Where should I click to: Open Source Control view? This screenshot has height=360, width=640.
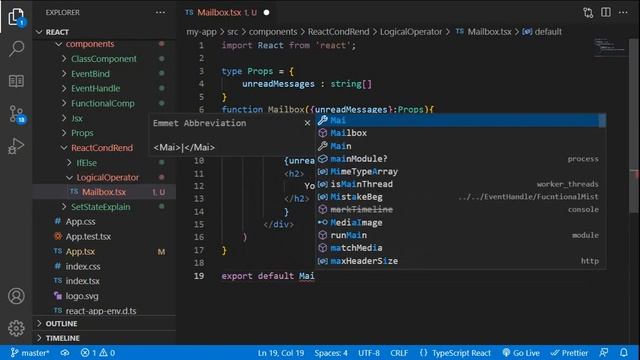click(x=16, y=114)
